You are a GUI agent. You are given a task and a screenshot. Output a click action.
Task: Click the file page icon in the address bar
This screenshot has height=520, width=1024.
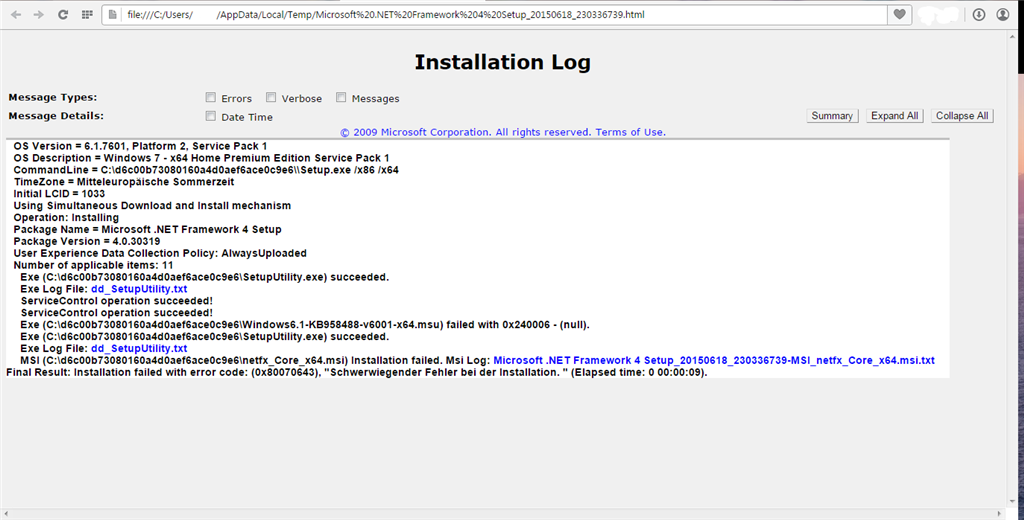pyautogui.click(x=113, y=14)
